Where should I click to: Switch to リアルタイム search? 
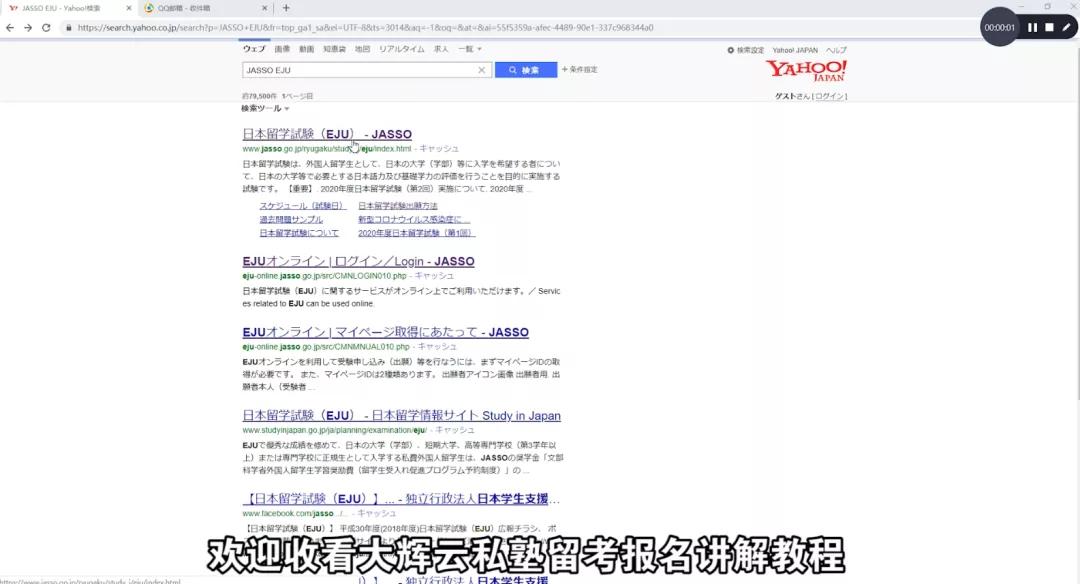tap(402, 49)
